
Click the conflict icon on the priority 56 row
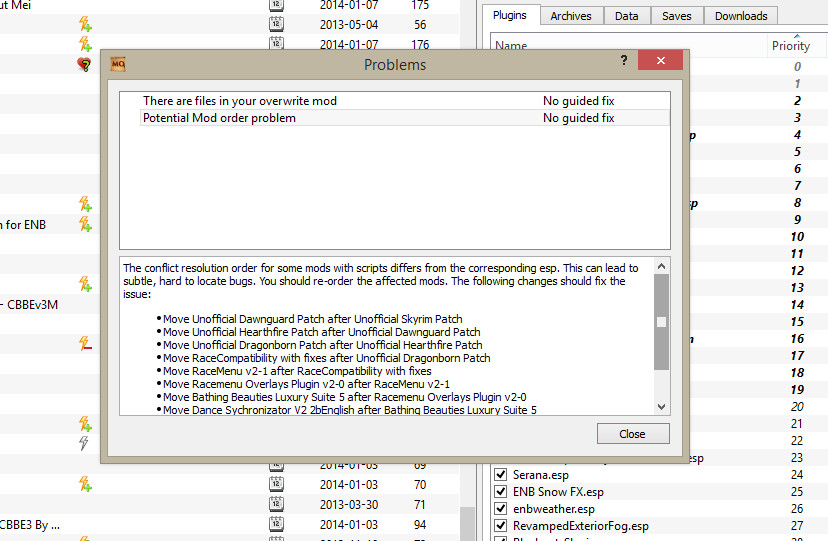coord(85,24)
